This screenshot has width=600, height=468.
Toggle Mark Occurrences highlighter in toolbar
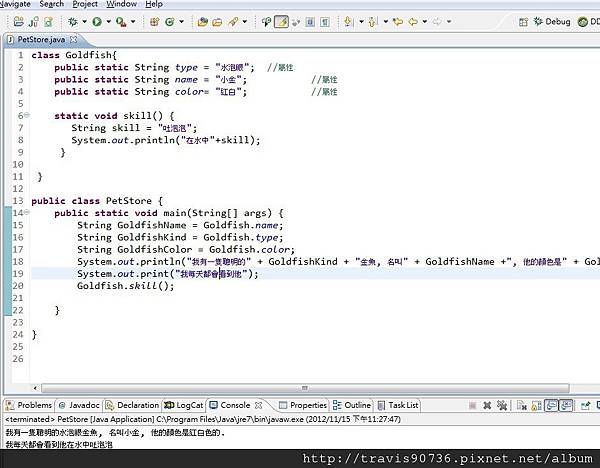282,21
